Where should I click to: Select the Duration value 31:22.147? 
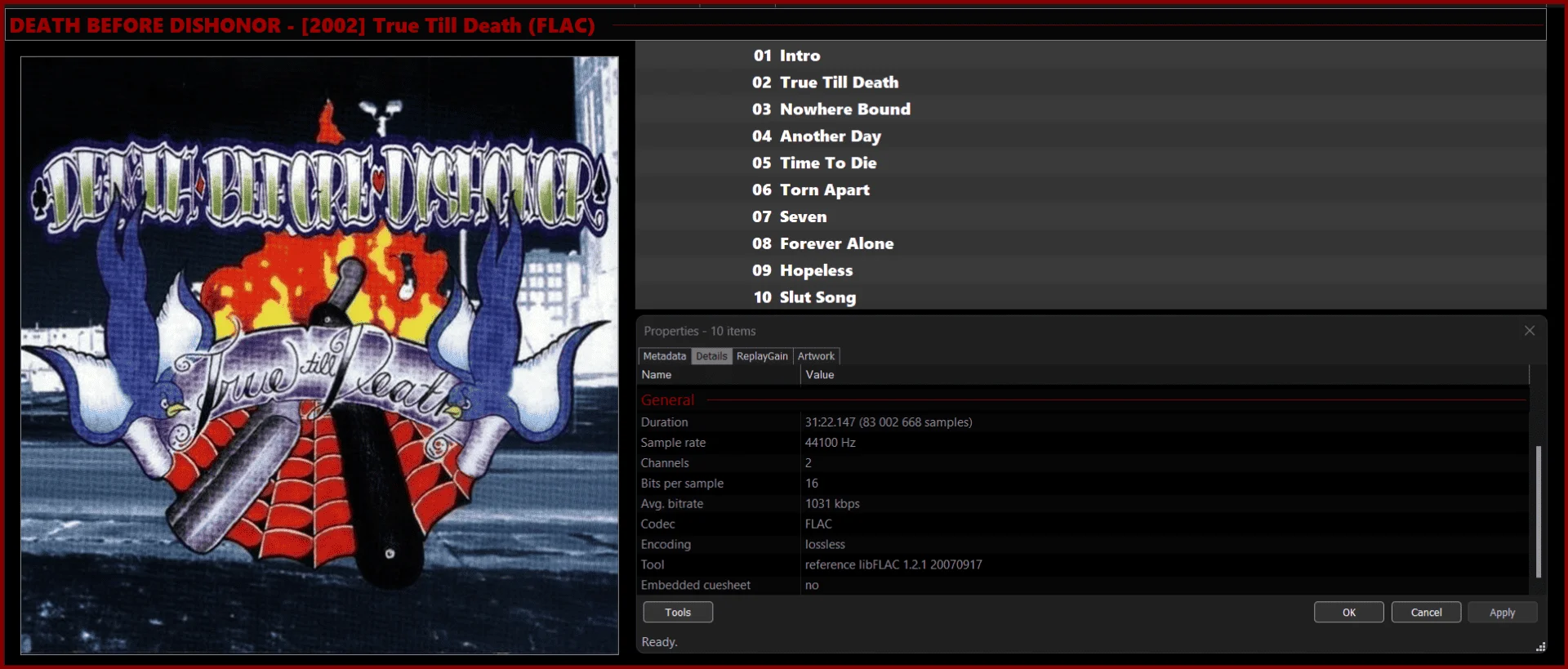[889, 422]
